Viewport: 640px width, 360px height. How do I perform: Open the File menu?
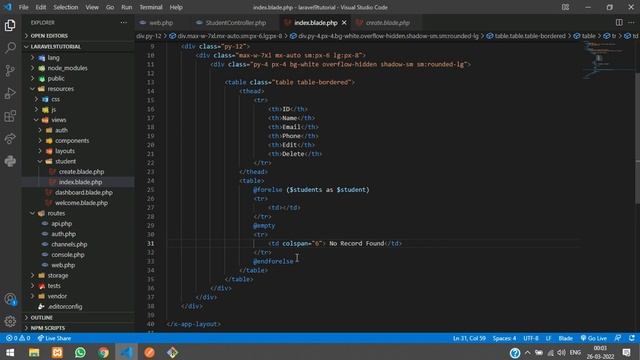point(24,7)
